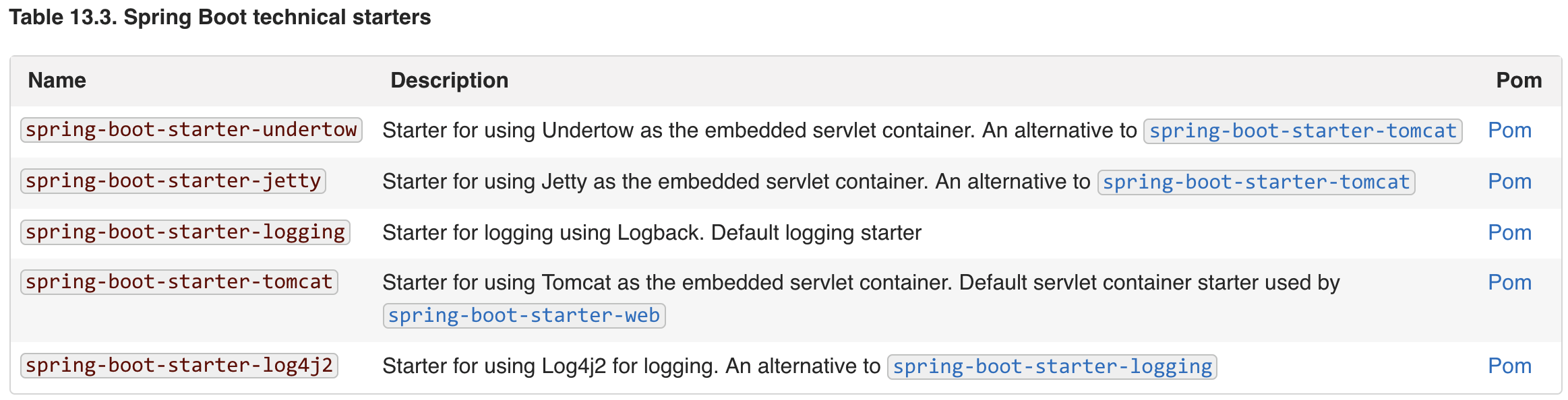Click the Pom column header
The height and width of the screenshot is (400, 1568).
coord(1518,80)
